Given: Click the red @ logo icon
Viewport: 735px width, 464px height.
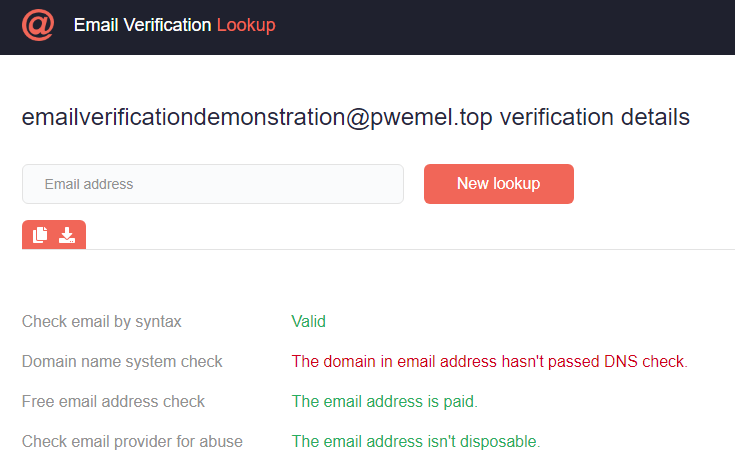Looking at the screenshot, I should [x=38, y=25].
